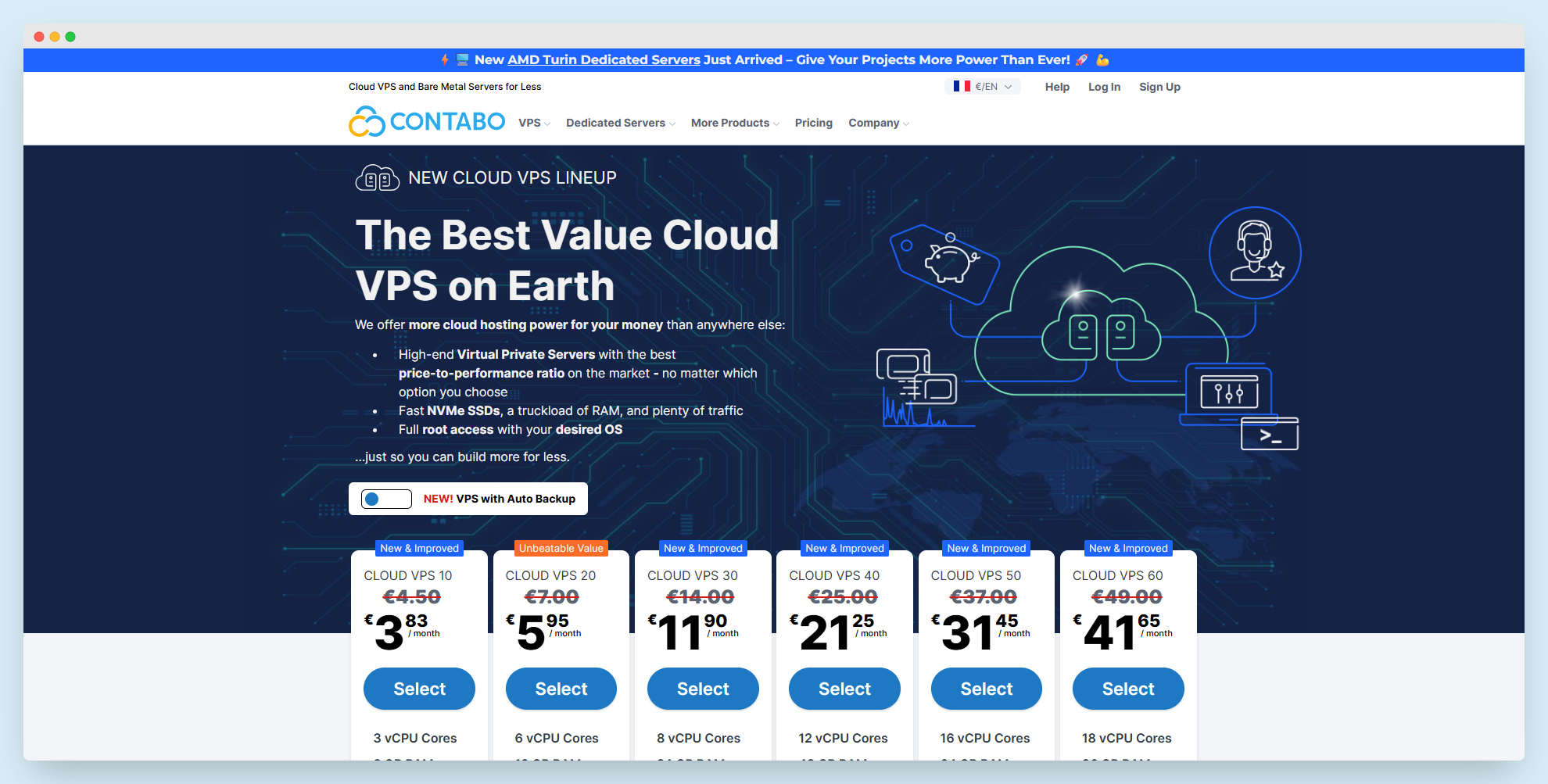This screenshot has width=1548, height=784.
Task: Select the Cloud VPS 60 plan
Action: 1128,689
